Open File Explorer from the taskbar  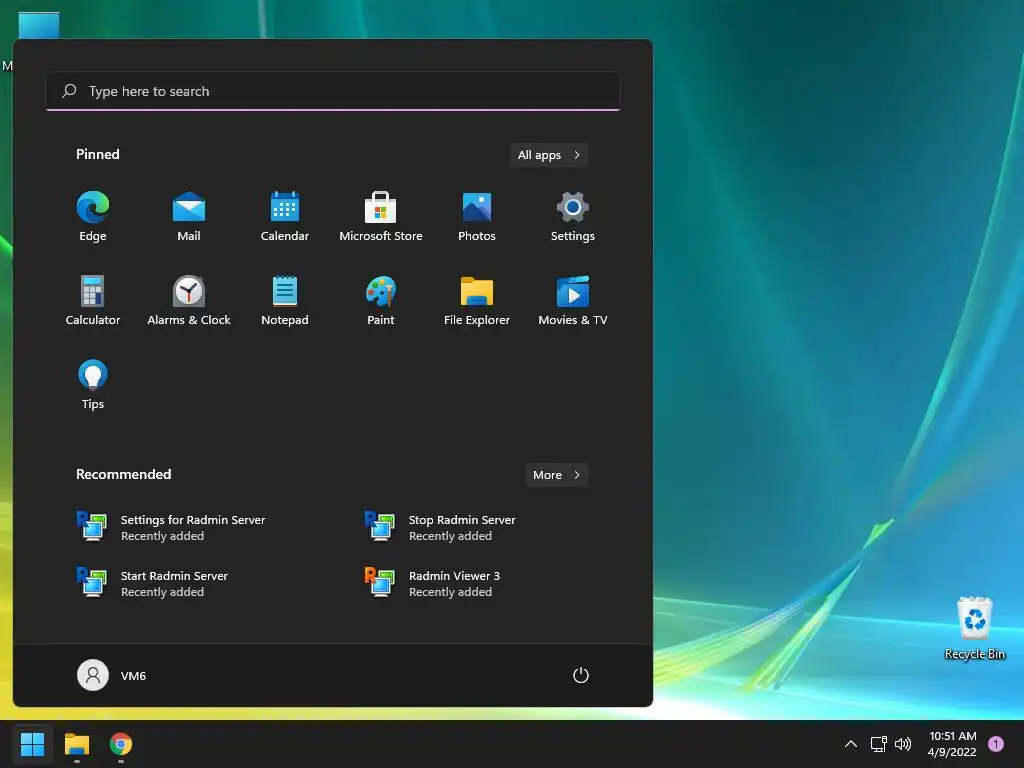click(x=76, y=744)
